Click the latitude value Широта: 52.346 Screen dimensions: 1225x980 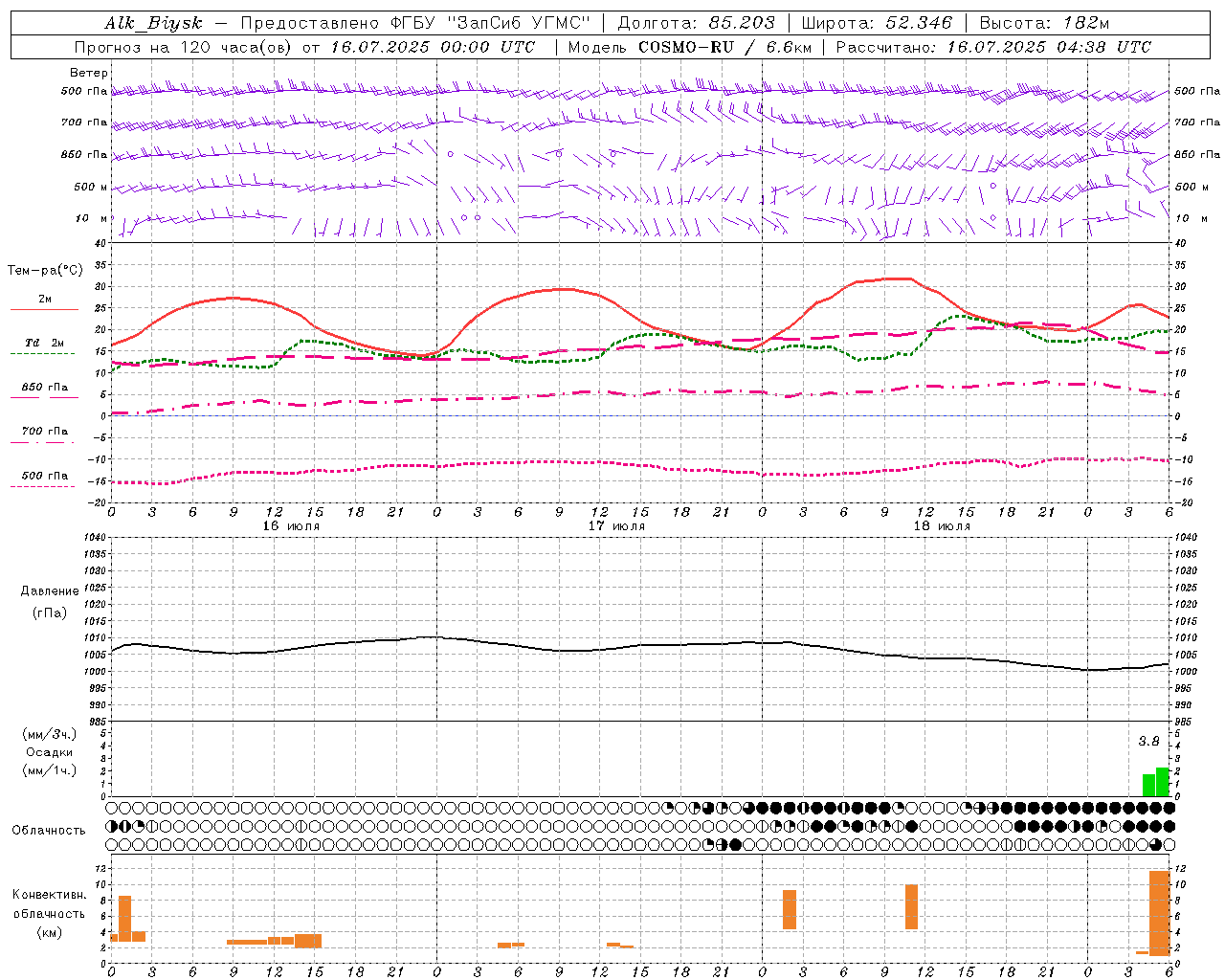(877, 23)
